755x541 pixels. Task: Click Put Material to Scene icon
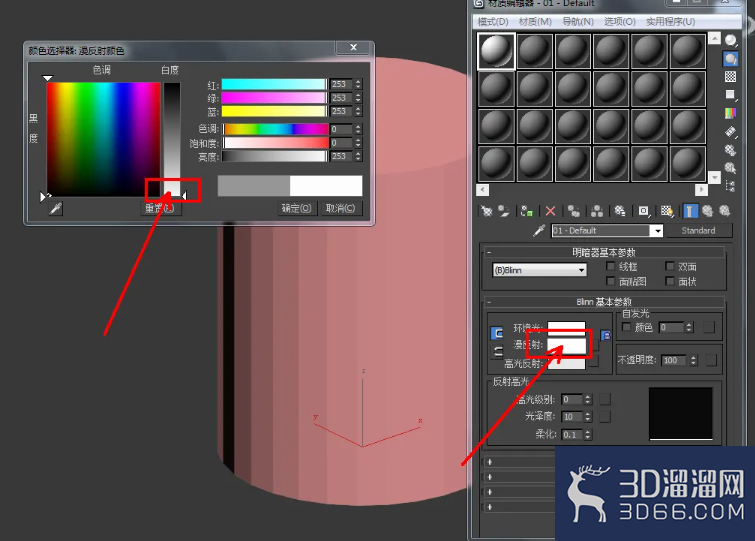pyautogui.click(x=504, y=211)
